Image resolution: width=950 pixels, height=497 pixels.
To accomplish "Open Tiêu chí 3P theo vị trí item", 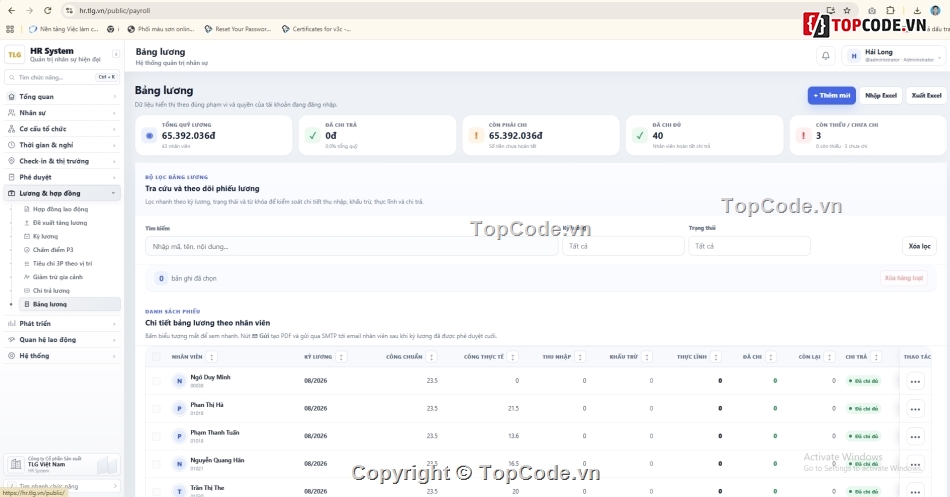I will point(71,264).
